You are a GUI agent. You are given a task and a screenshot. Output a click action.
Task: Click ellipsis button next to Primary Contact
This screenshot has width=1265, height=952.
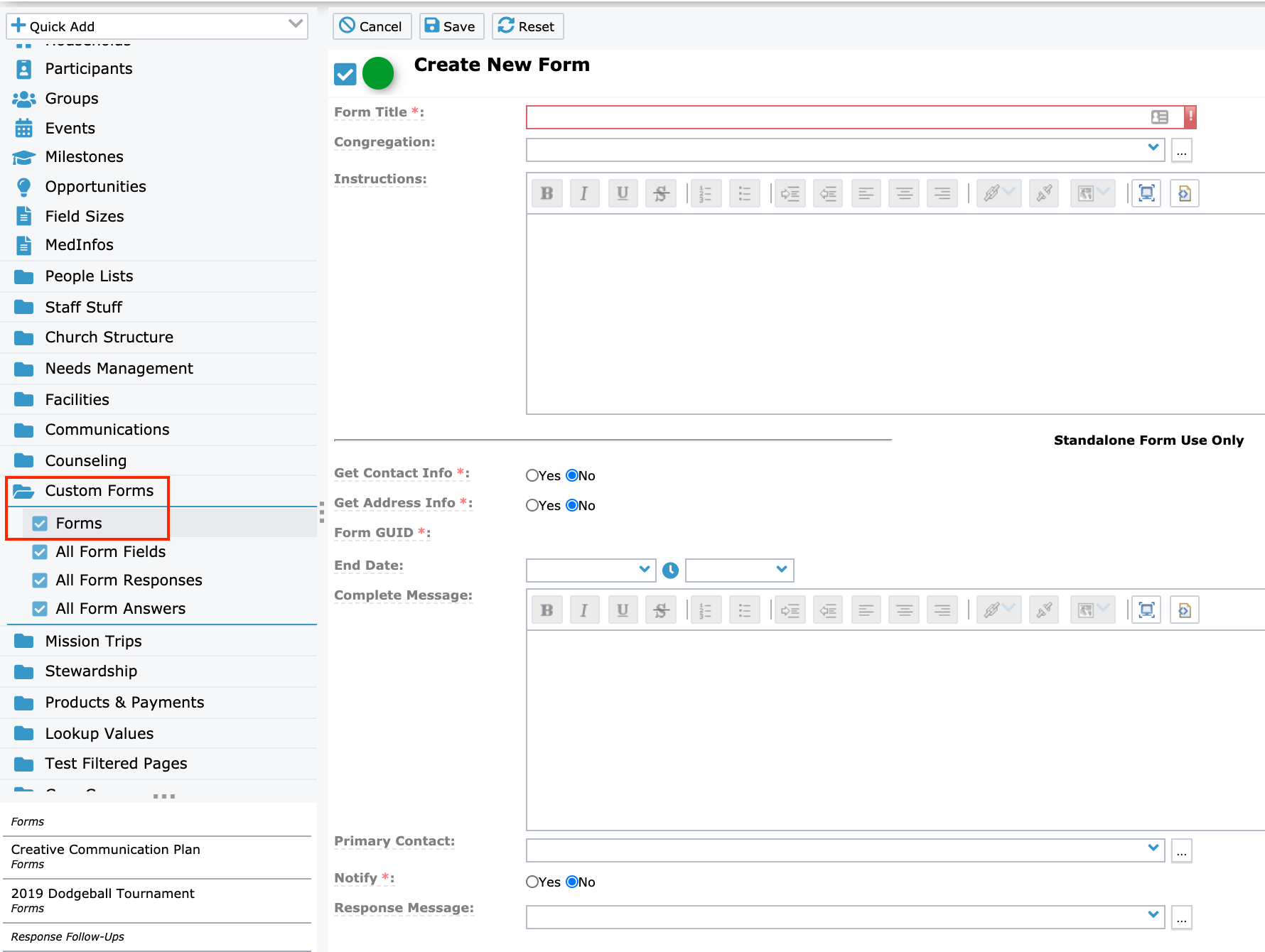click(x=1182, y=851)
